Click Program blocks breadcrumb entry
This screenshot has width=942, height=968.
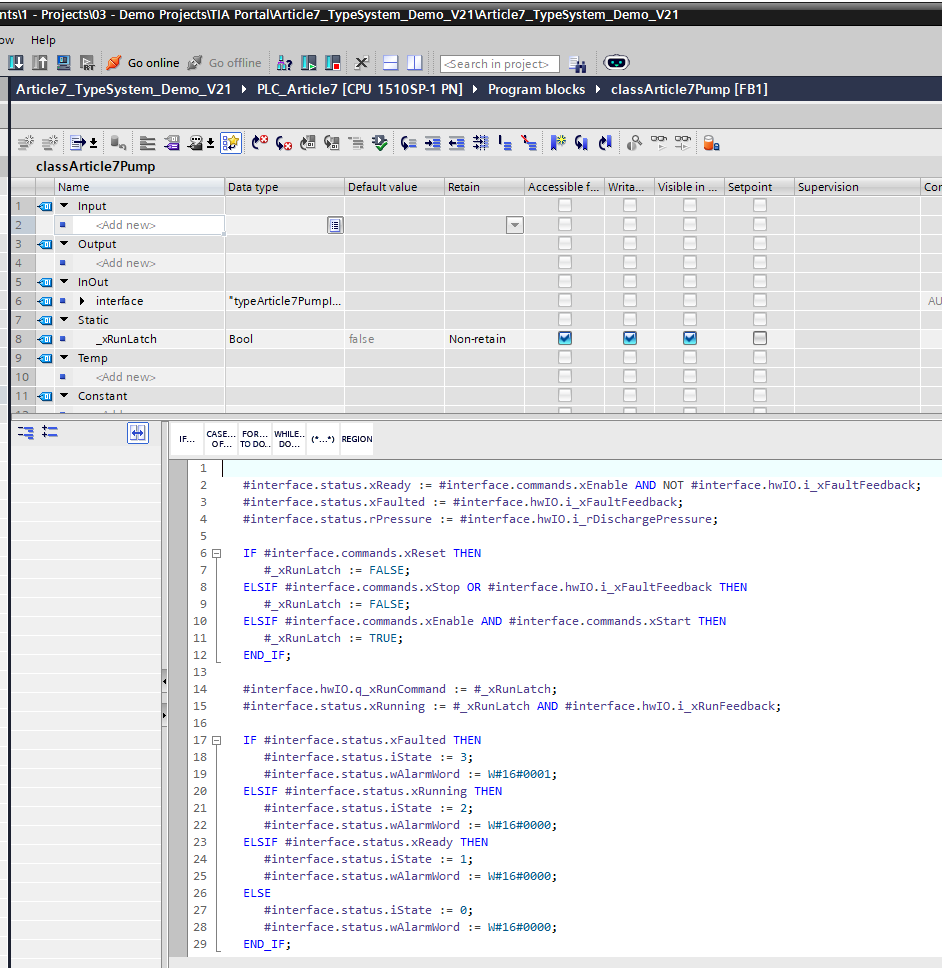[536, 90]
